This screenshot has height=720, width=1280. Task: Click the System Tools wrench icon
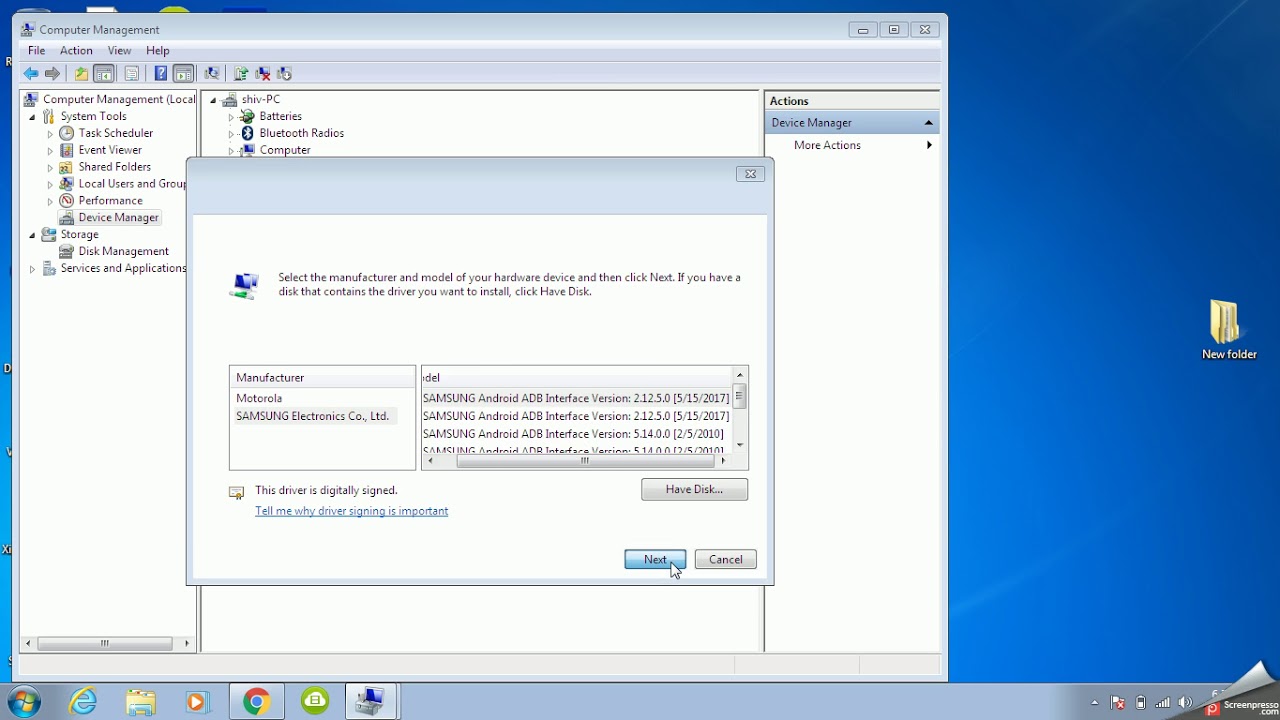pyautogui.click(x=49, y=116)
